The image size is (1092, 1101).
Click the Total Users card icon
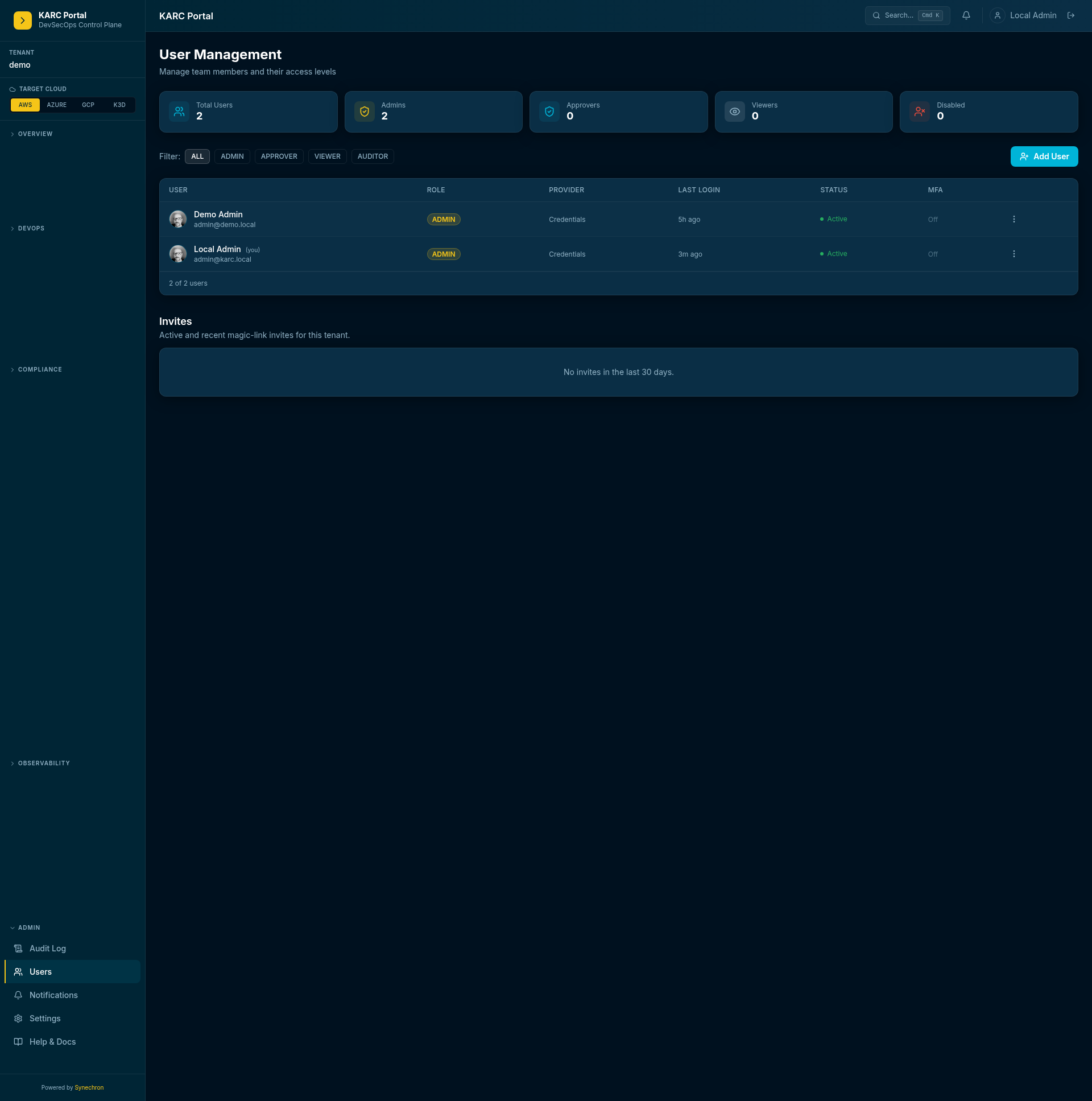[179, 112]
